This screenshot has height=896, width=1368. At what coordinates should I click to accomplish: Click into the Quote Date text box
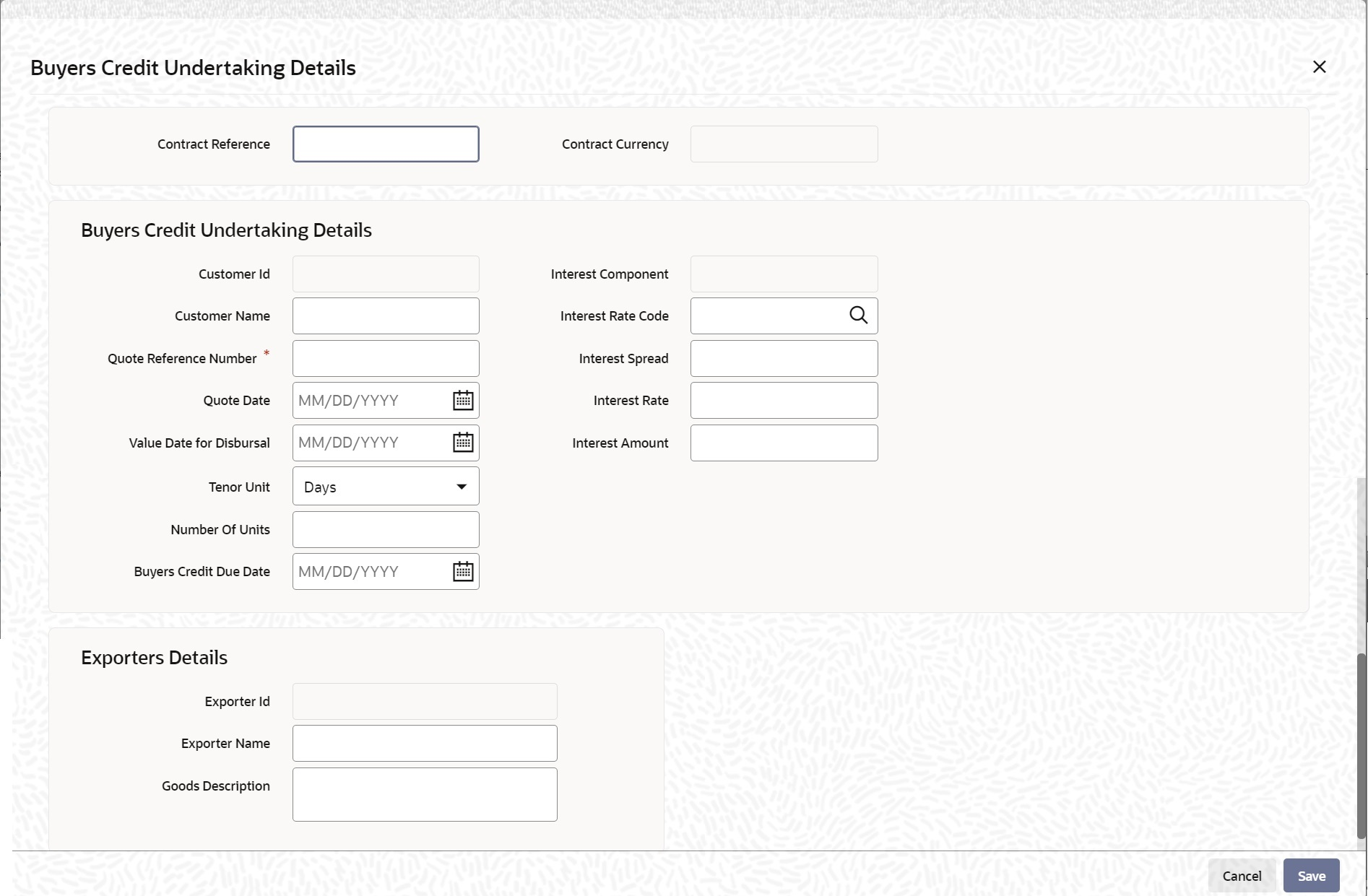[371, 400]
